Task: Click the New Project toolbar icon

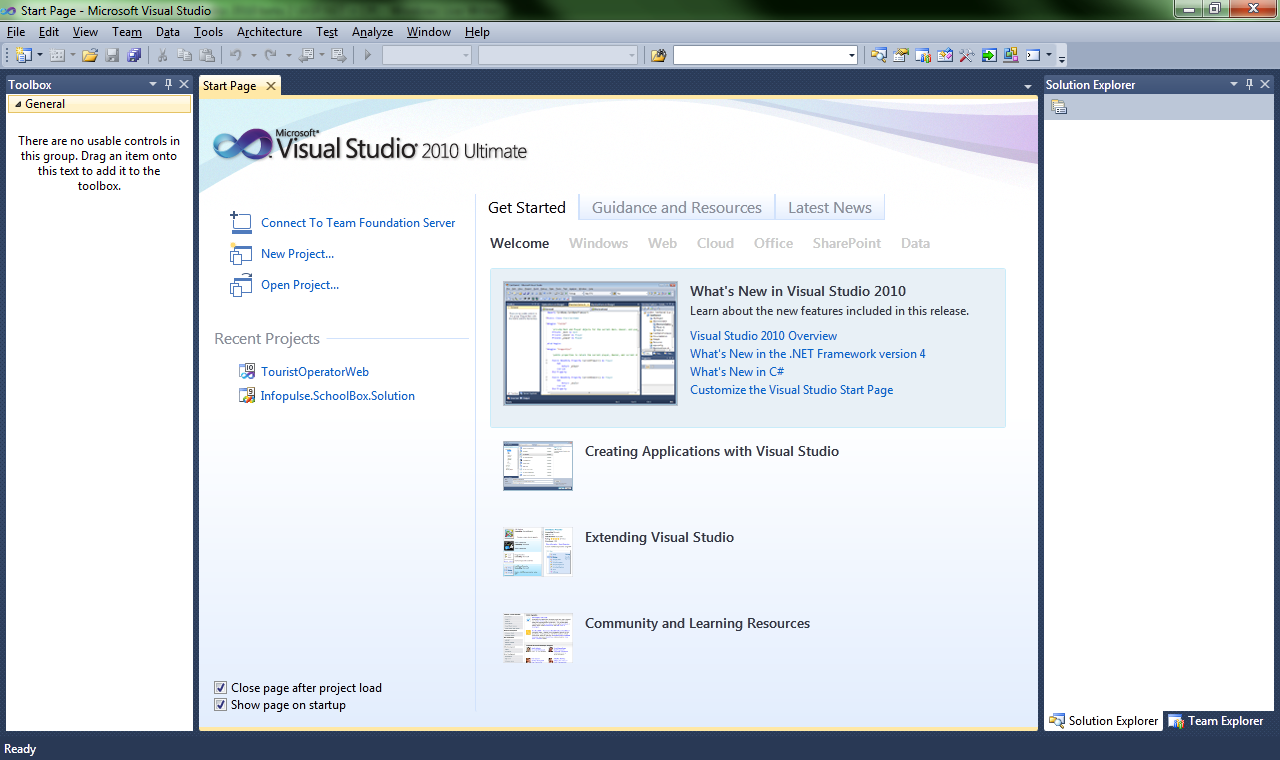Action: (x=24, y=55)
